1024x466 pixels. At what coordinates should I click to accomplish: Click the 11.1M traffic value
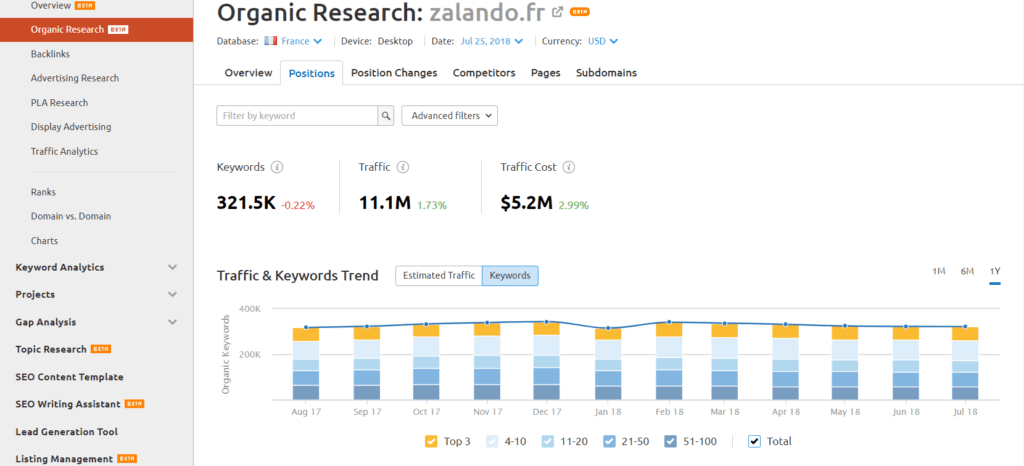(385, 204)
